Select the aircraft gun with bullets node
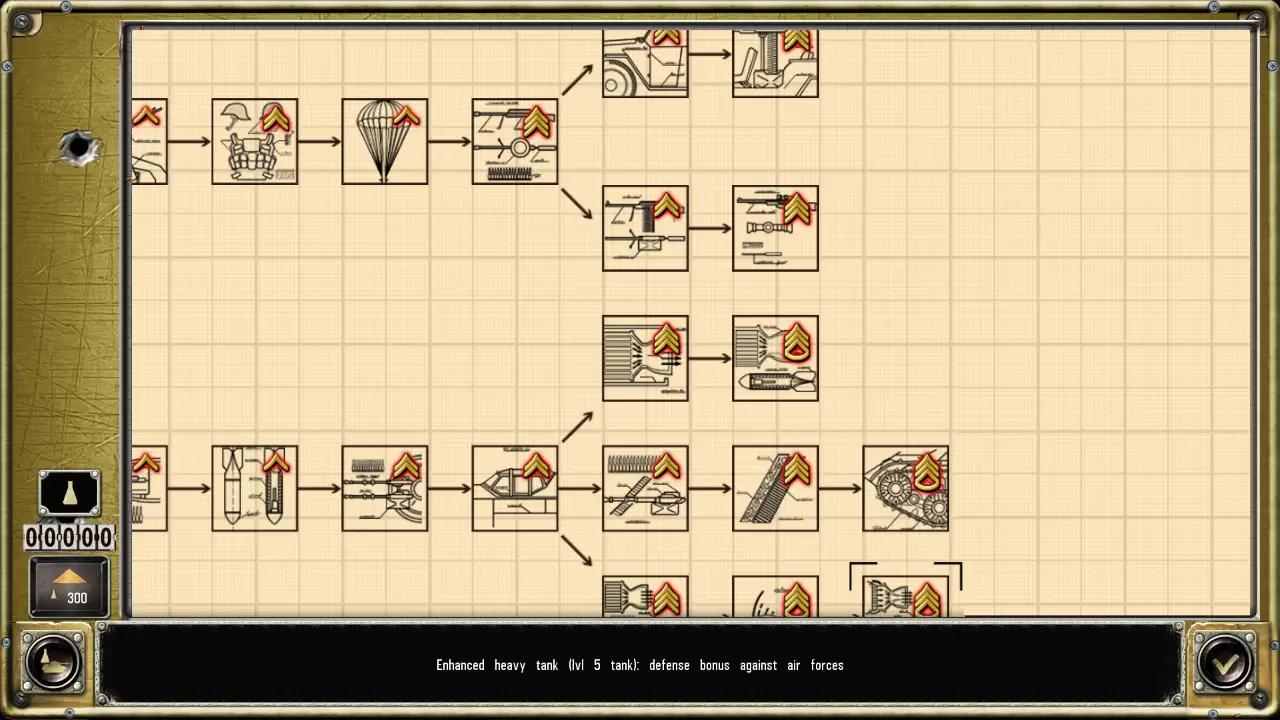The height and width of the screenshot is (720, 1280). coord(384,488)
